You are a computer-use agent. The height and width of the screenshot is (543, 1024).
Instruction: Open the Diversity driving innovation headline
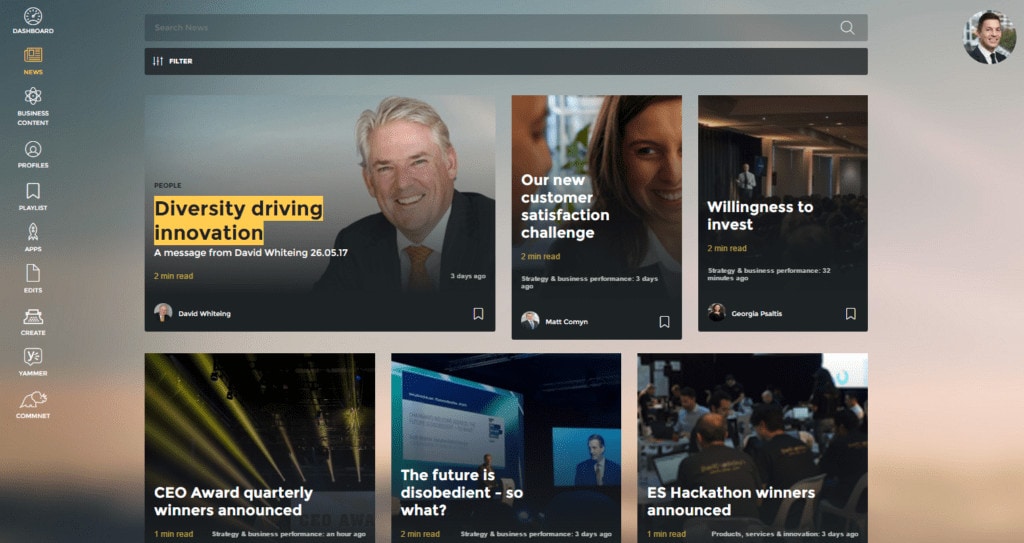238,221
